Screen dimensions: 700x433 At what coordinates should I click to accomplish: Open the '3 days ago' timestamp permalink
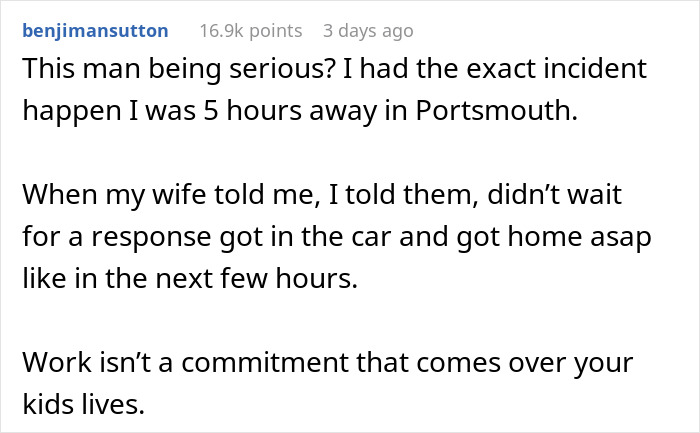click(x=367, y=31)
